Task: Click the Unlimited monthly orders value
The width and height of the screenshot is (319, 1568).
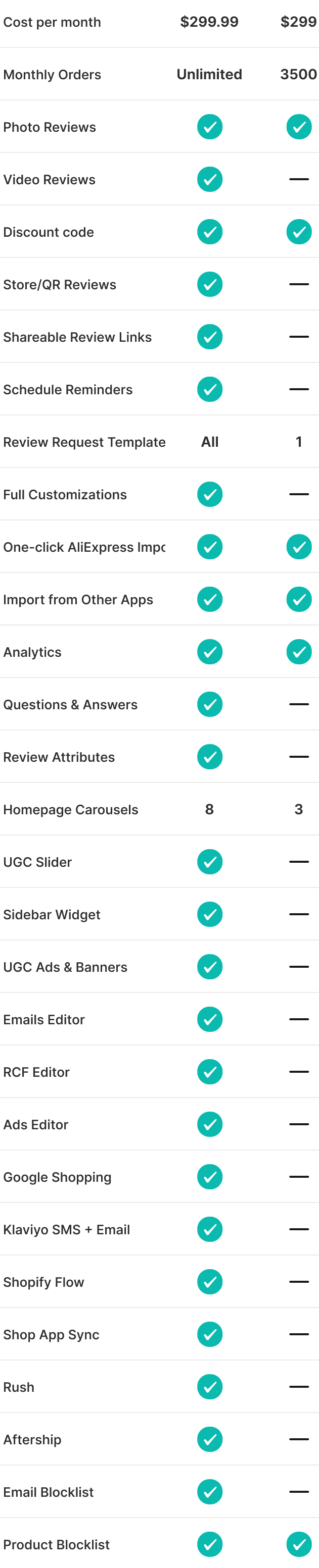Action: point(209,75)
